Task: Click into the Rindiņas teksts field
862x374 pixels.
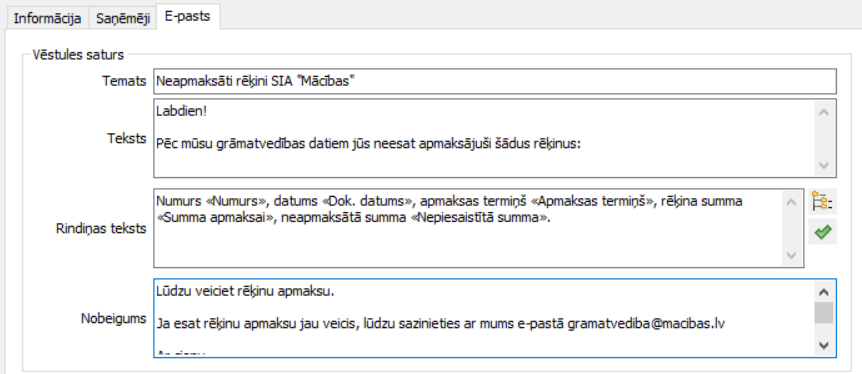Action: (478, 228)
